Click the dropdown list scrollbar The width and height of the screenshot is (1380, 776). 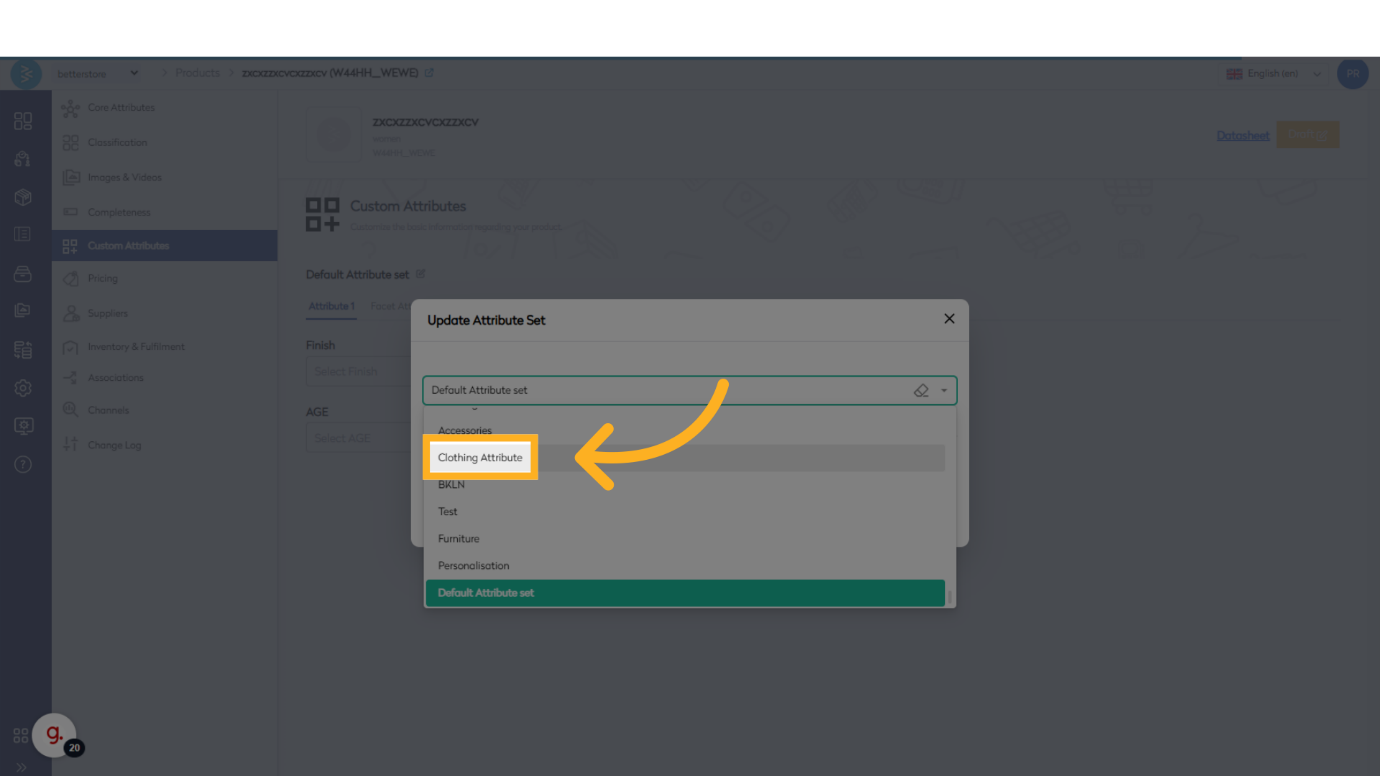click(950, 596)
